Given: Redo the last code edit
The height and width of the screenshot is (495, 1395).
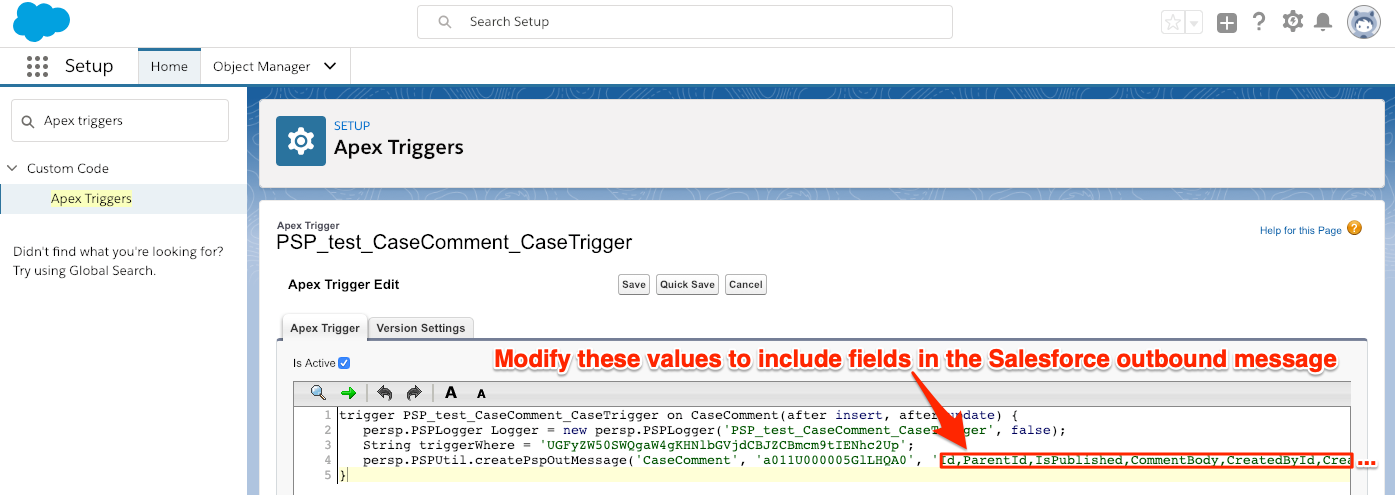Looking at the screenshot, I should click(x=414, y=393).
